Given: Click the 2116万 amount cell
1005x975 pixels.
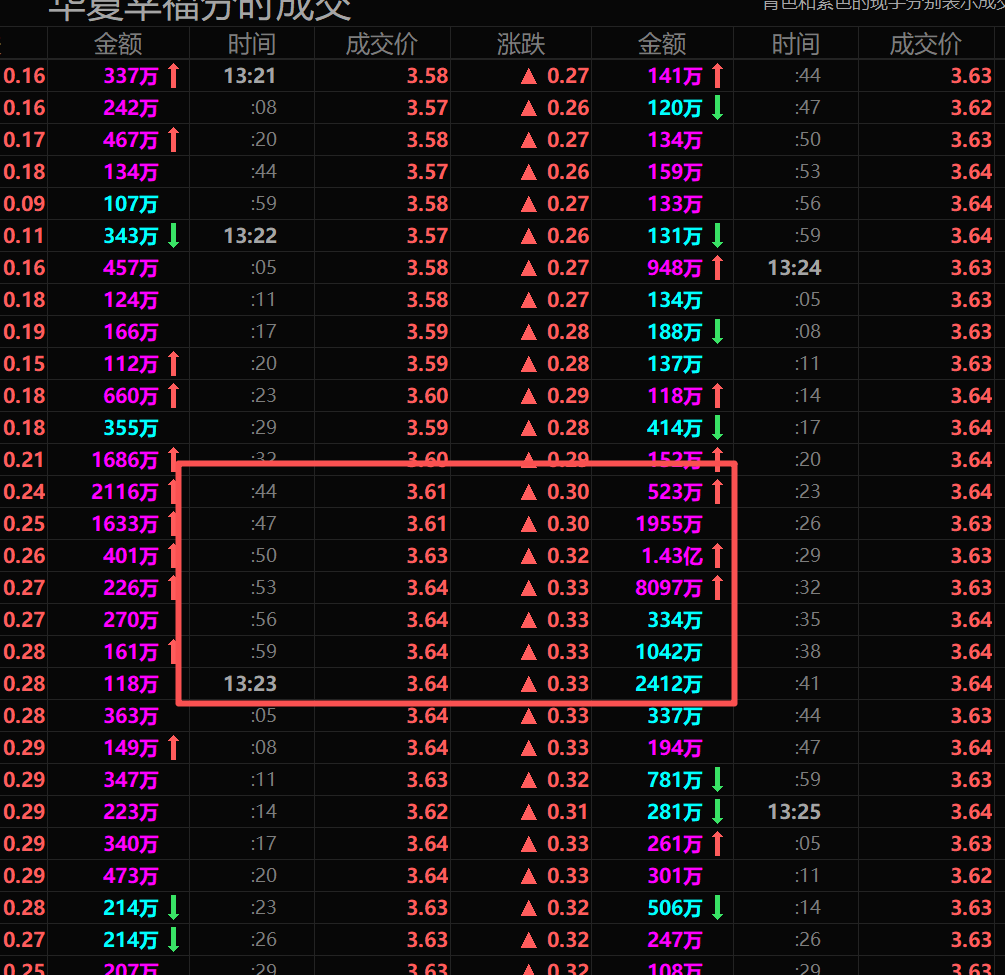Looking at the screenshot, I should tap(125, 492).
